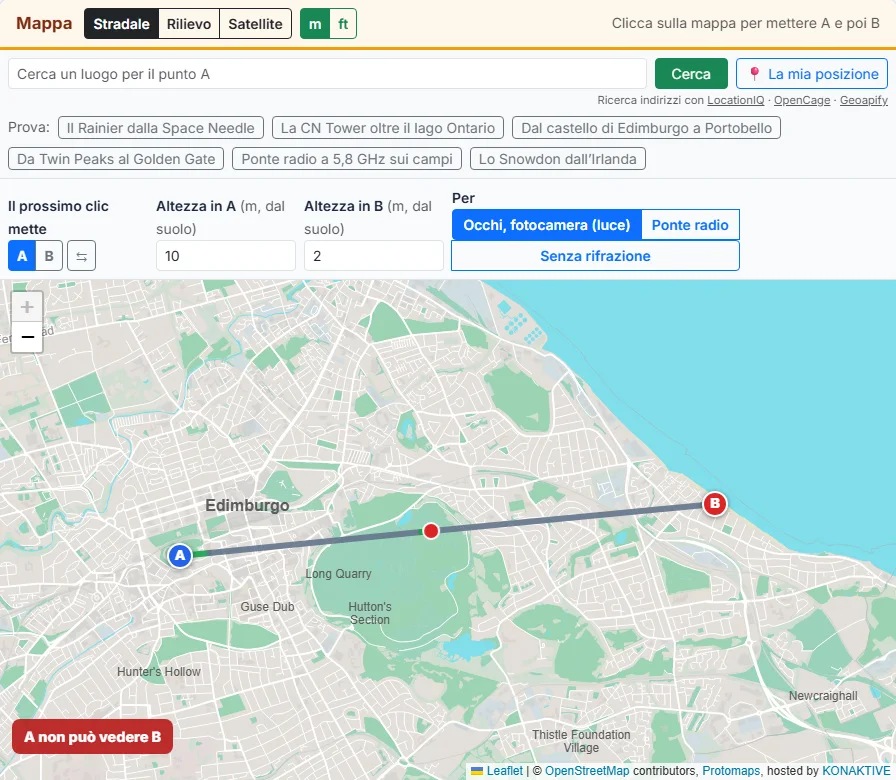
Task: Switch map to Stradale view
Action: 121,24
